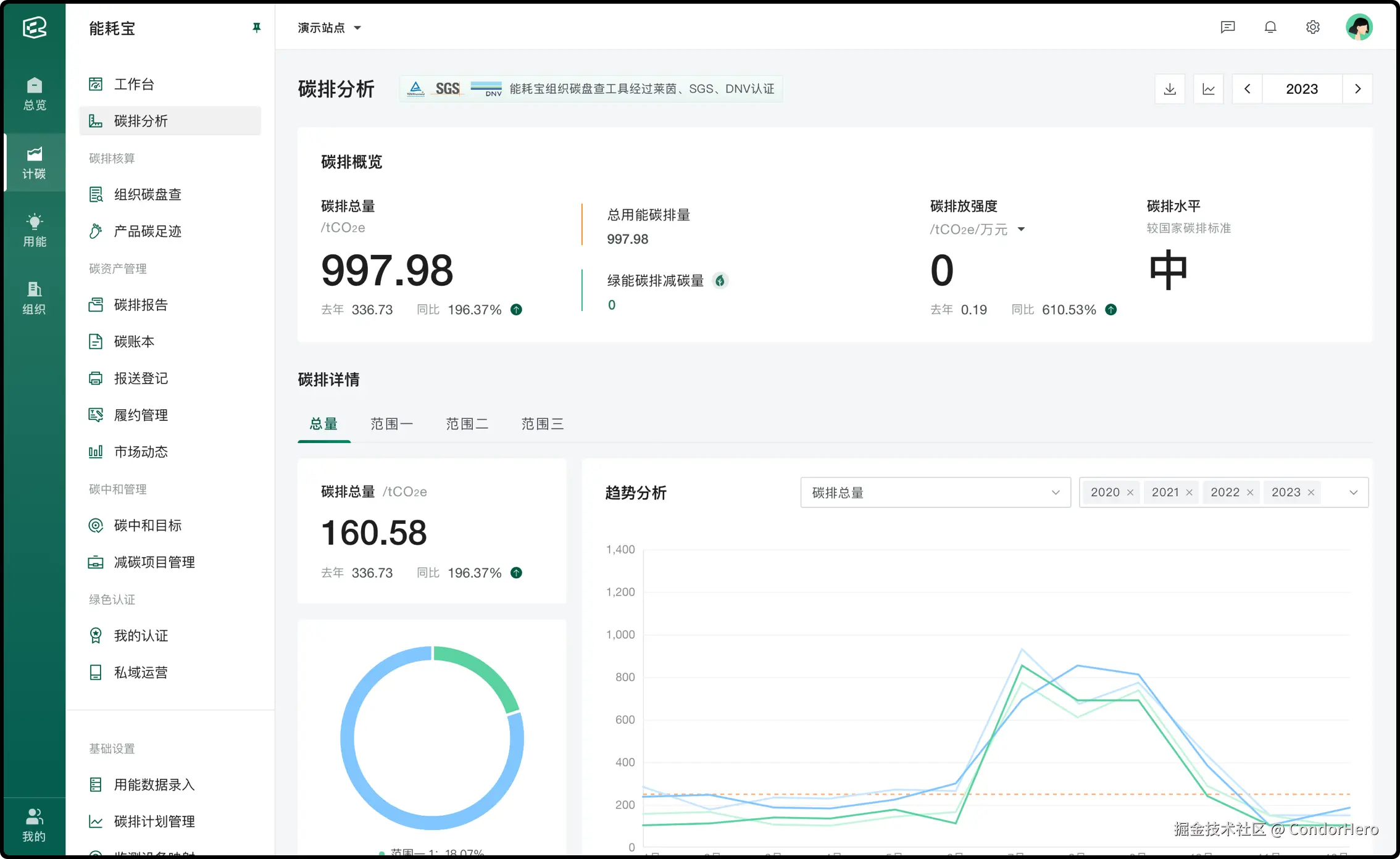Open 私域运营 menu item

170,673
